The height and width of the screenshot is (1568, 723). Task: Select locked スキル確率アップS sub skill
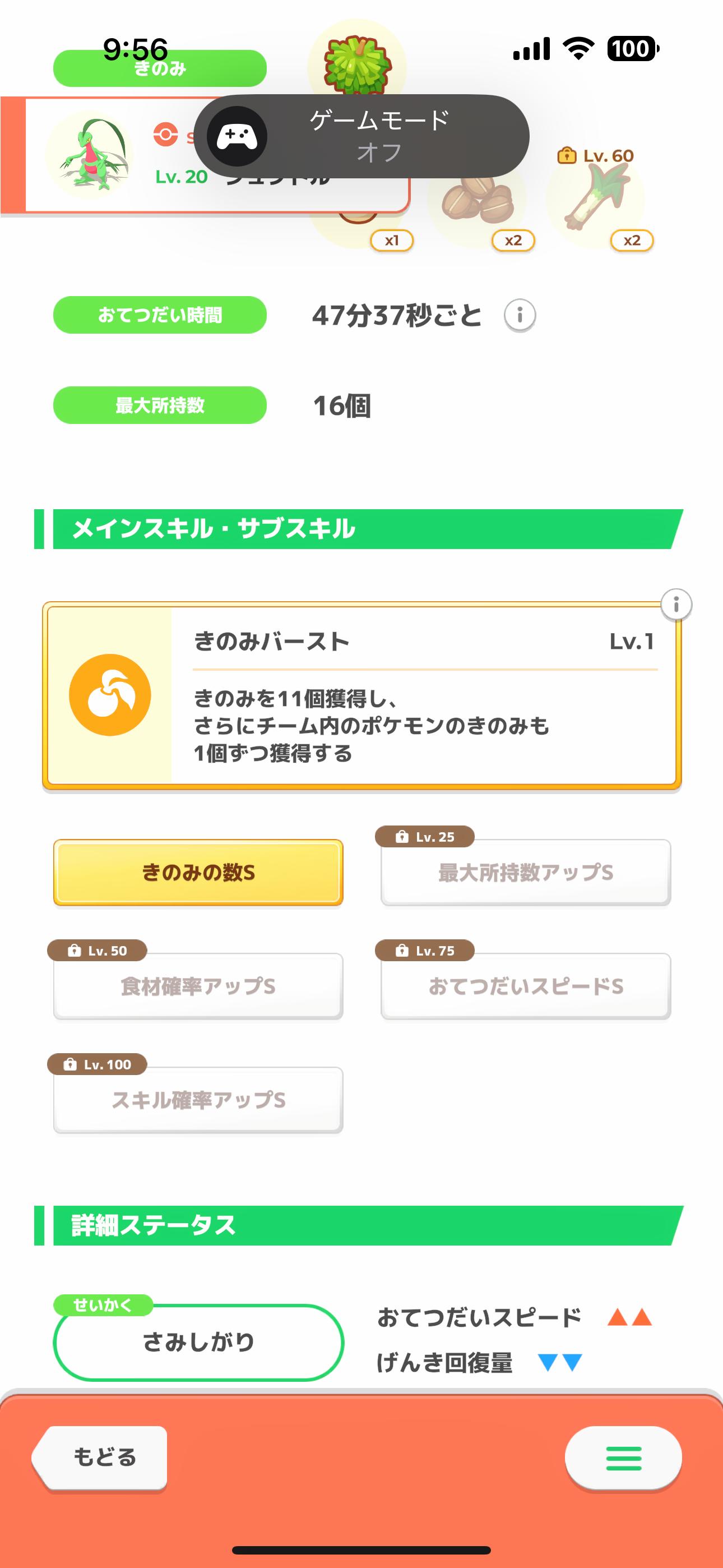[198, 1100]
